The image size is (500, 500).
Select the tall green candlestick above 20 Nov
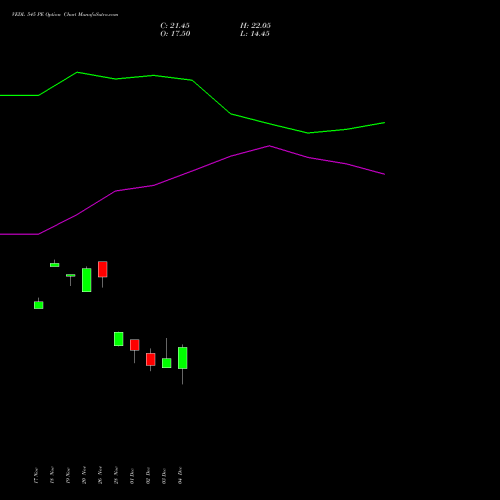(x=87, y=280)
